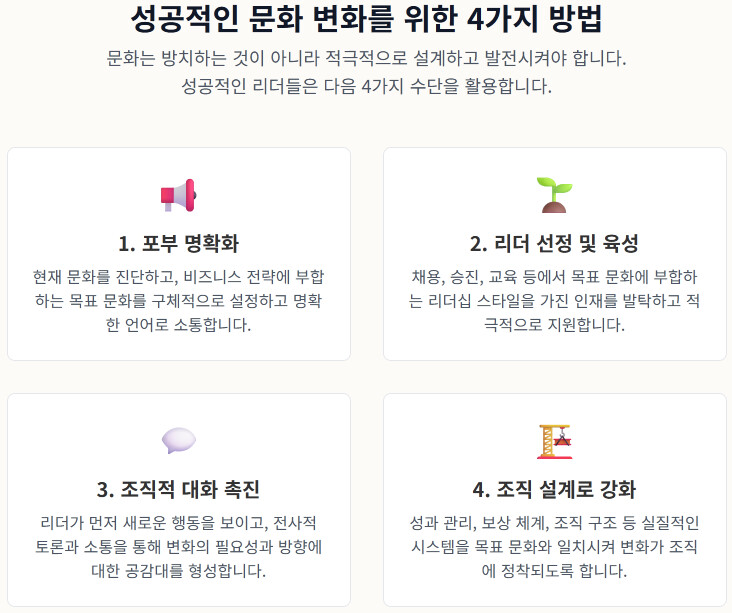Click the seedling sprout icon
Screen dimensions: 732x613
554,195
